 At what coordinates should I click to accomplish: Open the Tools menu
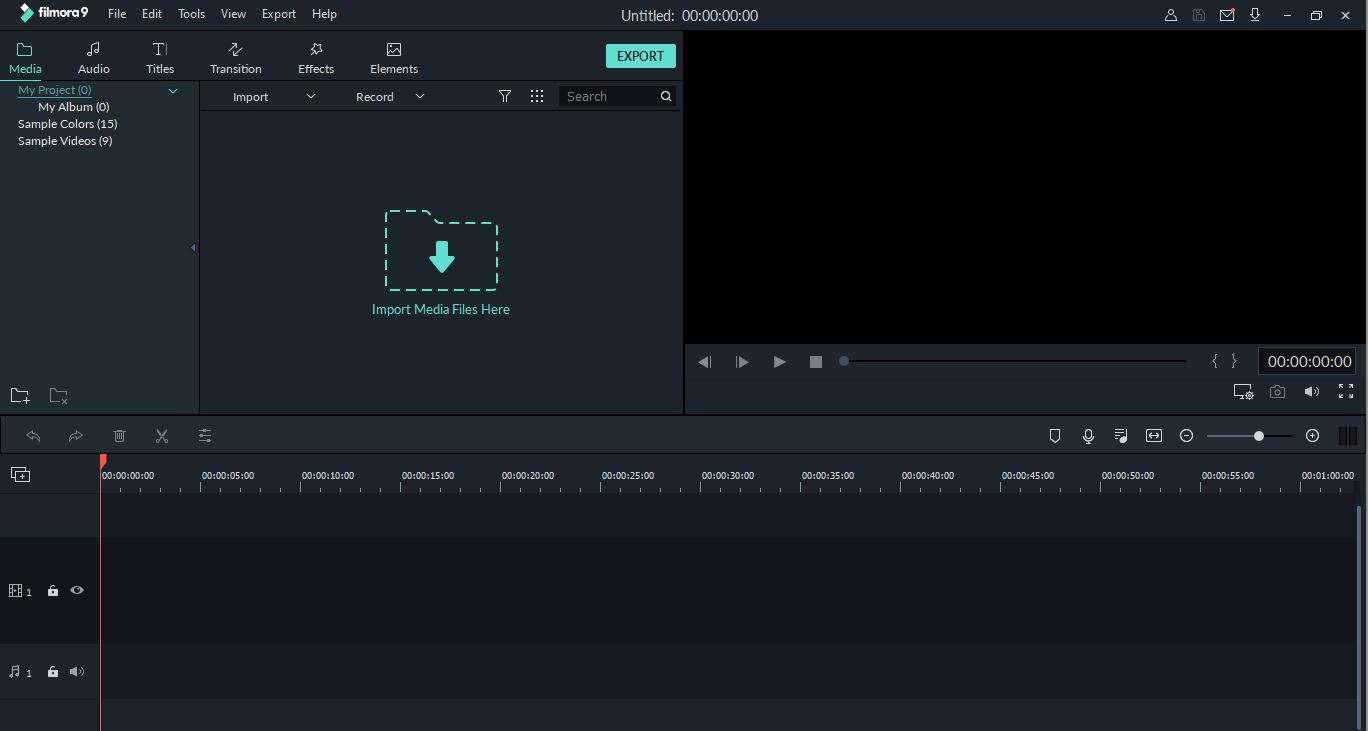point(191,13)
